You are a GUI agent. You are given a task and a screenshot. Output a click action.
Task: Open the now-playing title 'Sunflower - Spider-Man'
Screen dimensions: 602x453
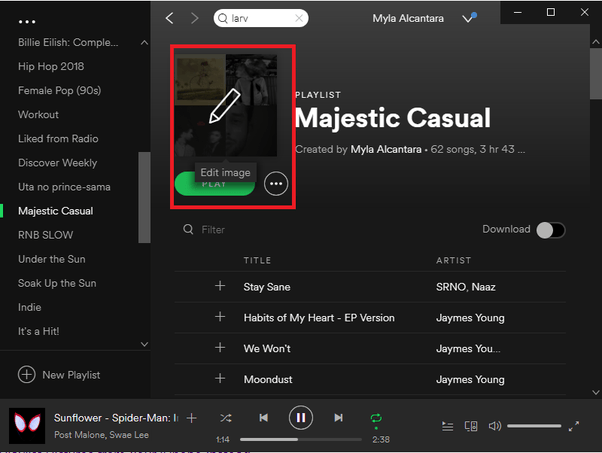tap(116, 418)
